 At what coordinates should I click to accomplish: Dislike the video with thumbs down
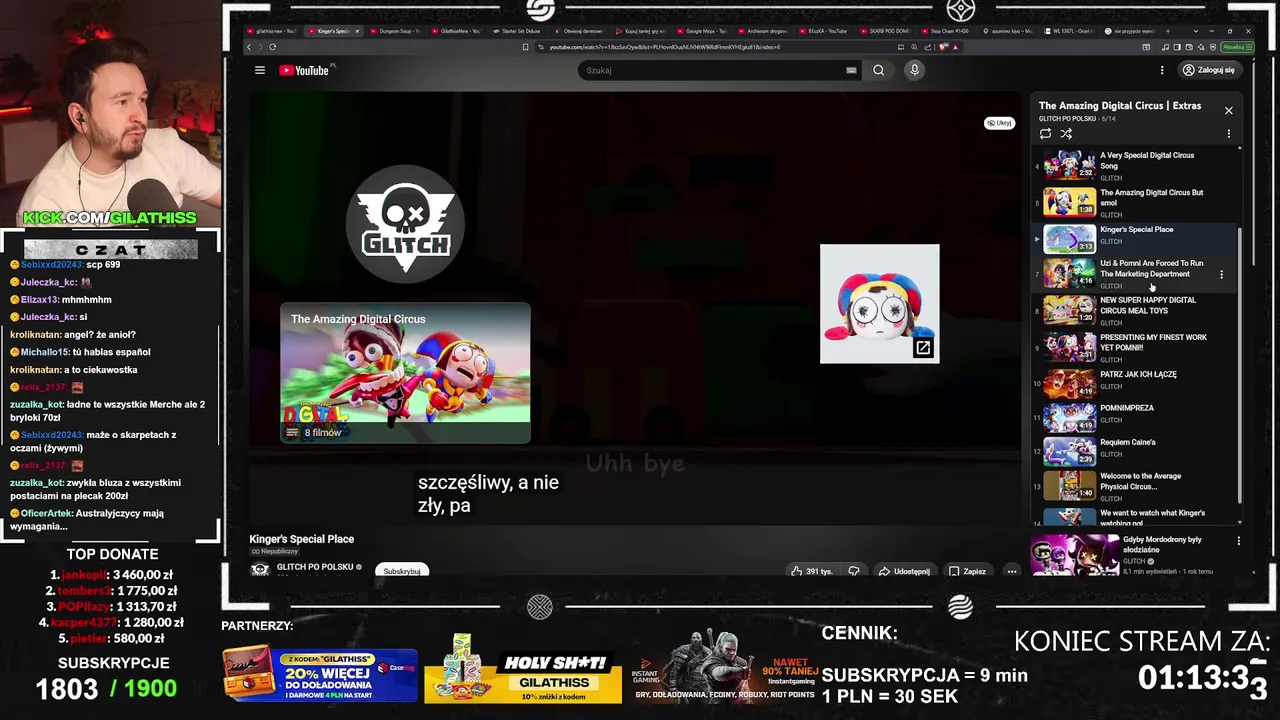click(854, 571)
